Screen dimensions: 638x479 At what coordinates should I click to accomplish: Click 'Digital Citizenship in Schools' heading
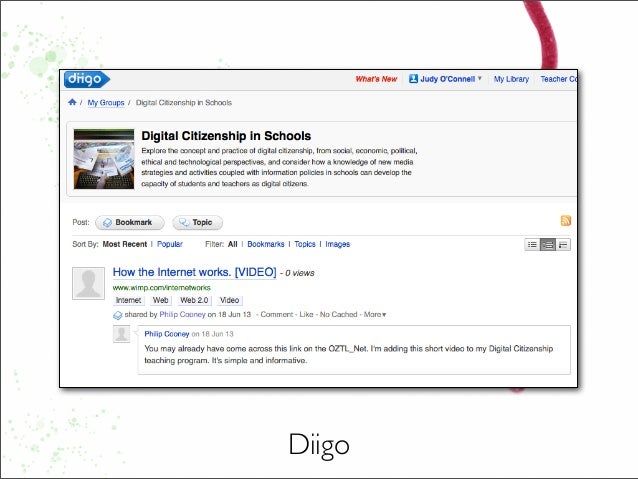coord(226,136)
